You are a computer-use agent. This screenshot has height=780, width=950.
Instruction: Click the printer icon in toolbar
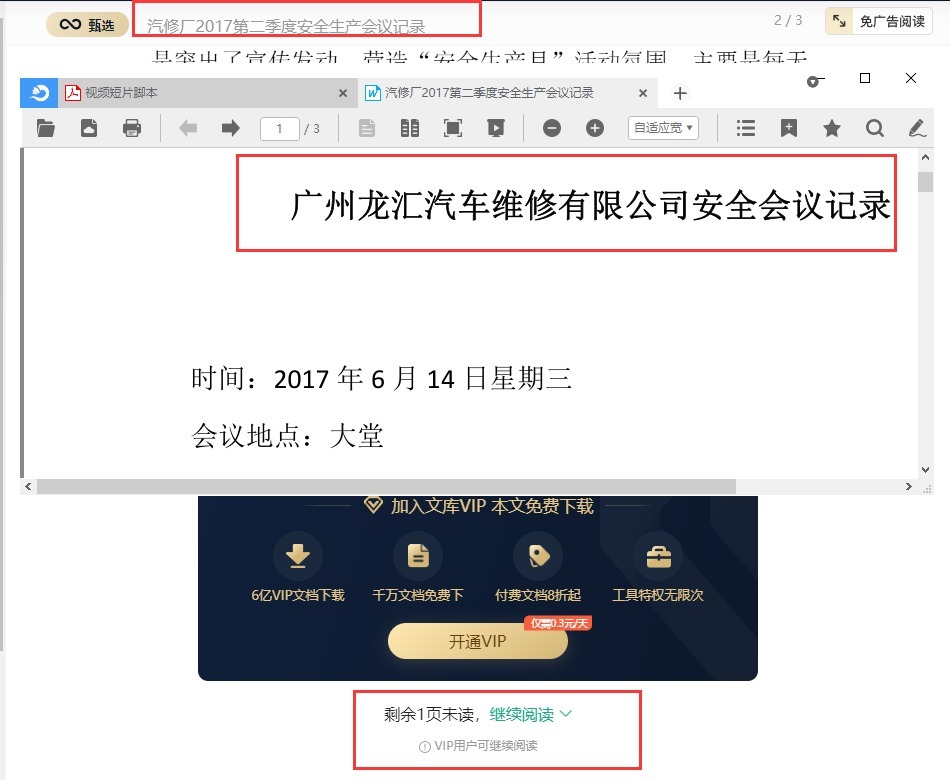point(131,128)
